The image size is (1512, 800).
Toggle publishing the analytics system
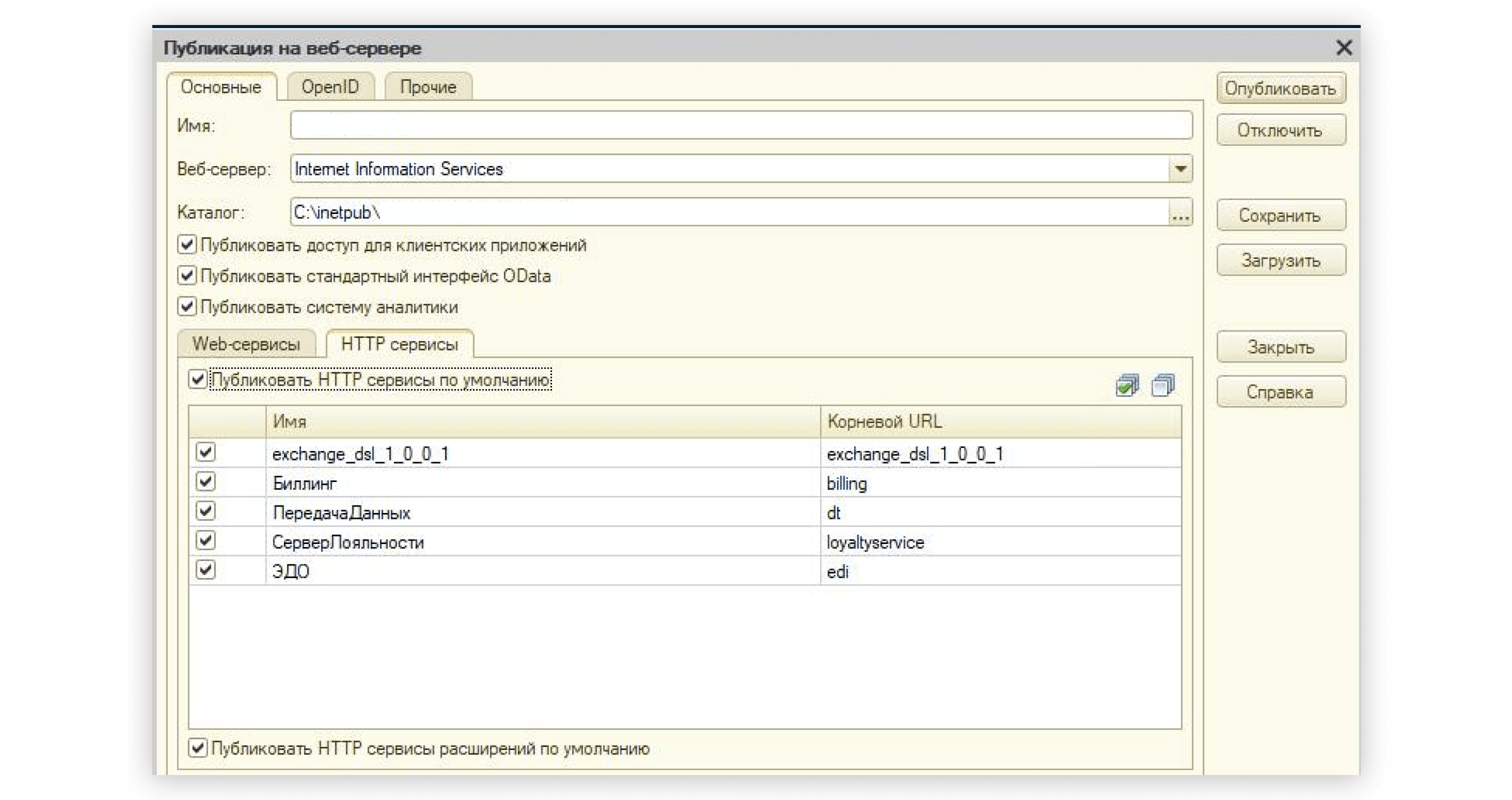186,306
